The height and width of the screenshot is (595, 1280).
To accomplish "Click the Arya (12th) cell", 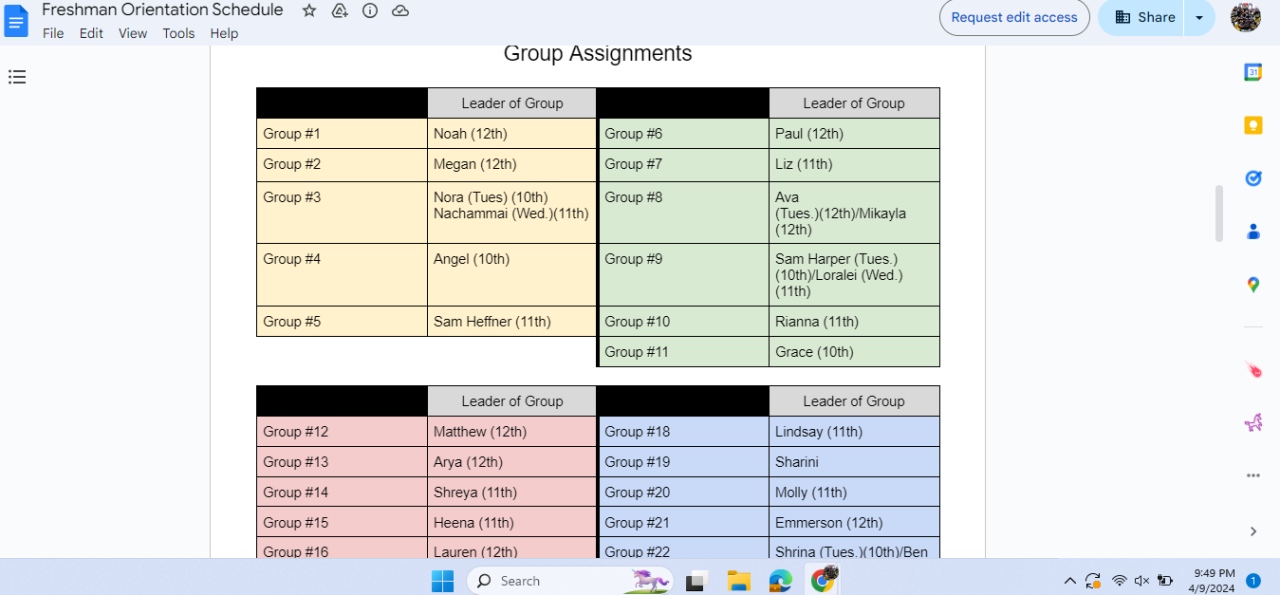I will click(x=512, y=462).
